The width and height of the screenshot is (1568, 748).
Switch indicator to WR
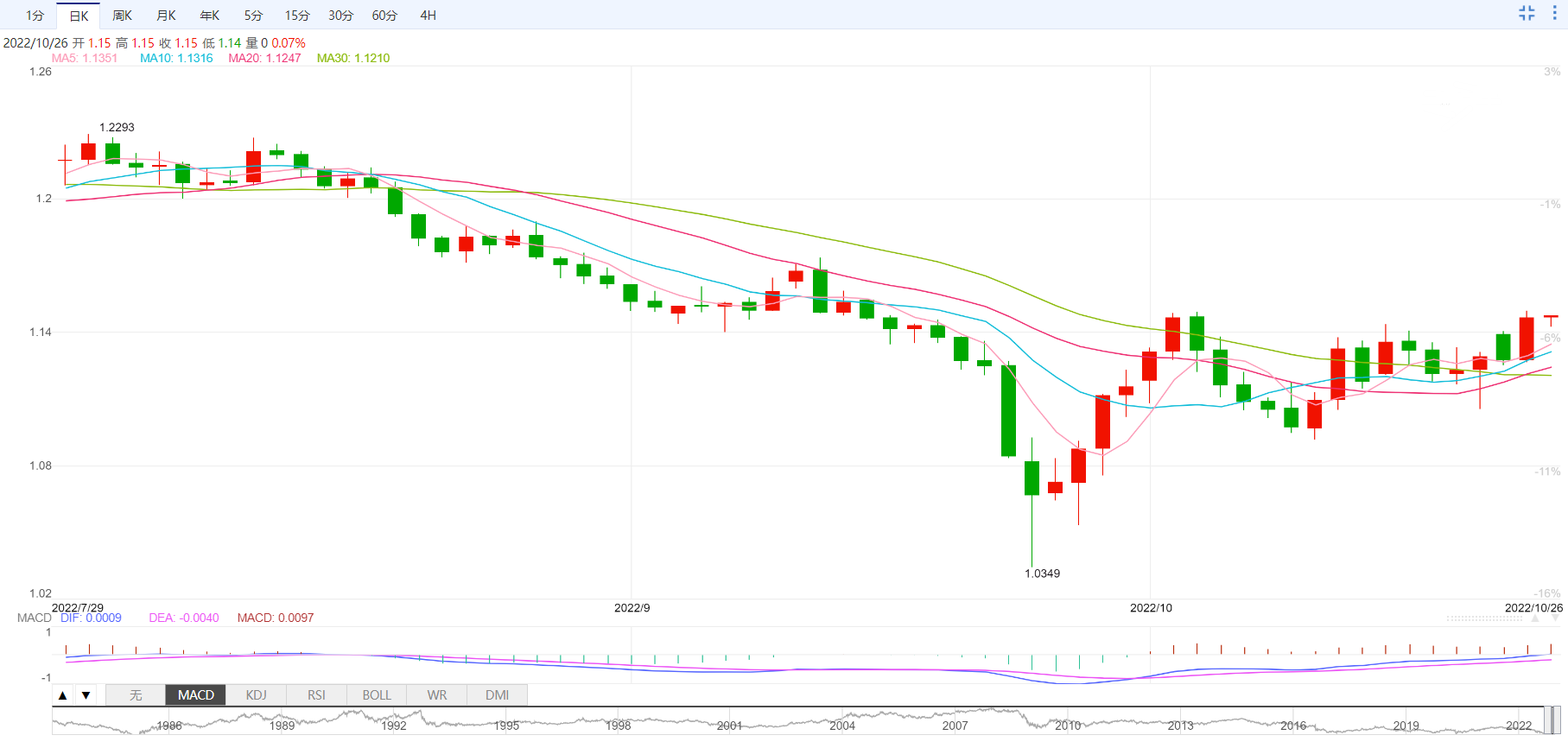[x=437, y=694]
